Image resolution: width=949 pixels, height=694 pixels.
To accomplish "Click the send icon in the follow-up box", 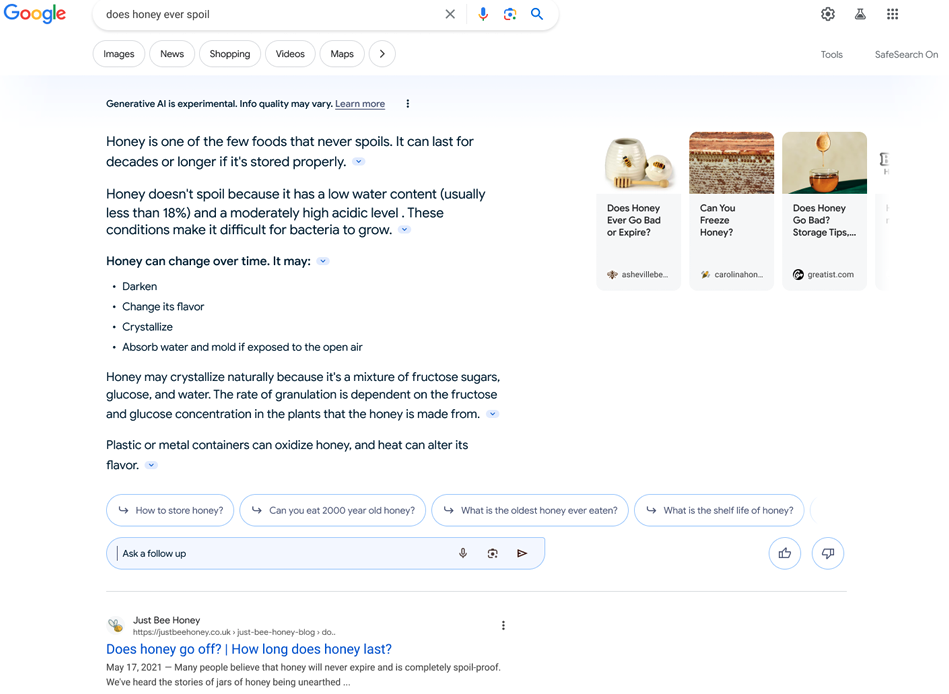I will 521,552.
